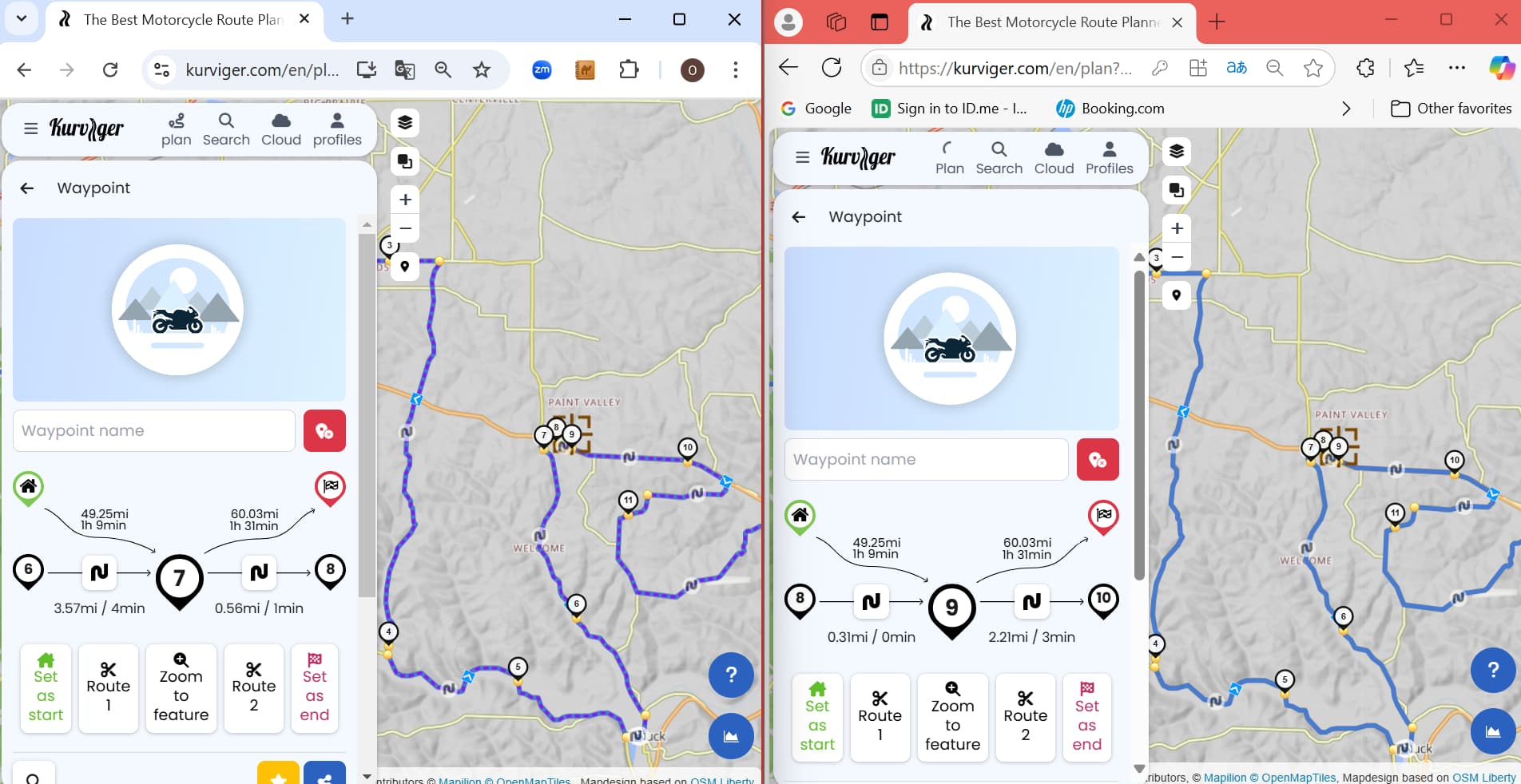This screenshot has height=784, width=1521.
Task: Click Set as start button in left panel
Action: (46, 688)
